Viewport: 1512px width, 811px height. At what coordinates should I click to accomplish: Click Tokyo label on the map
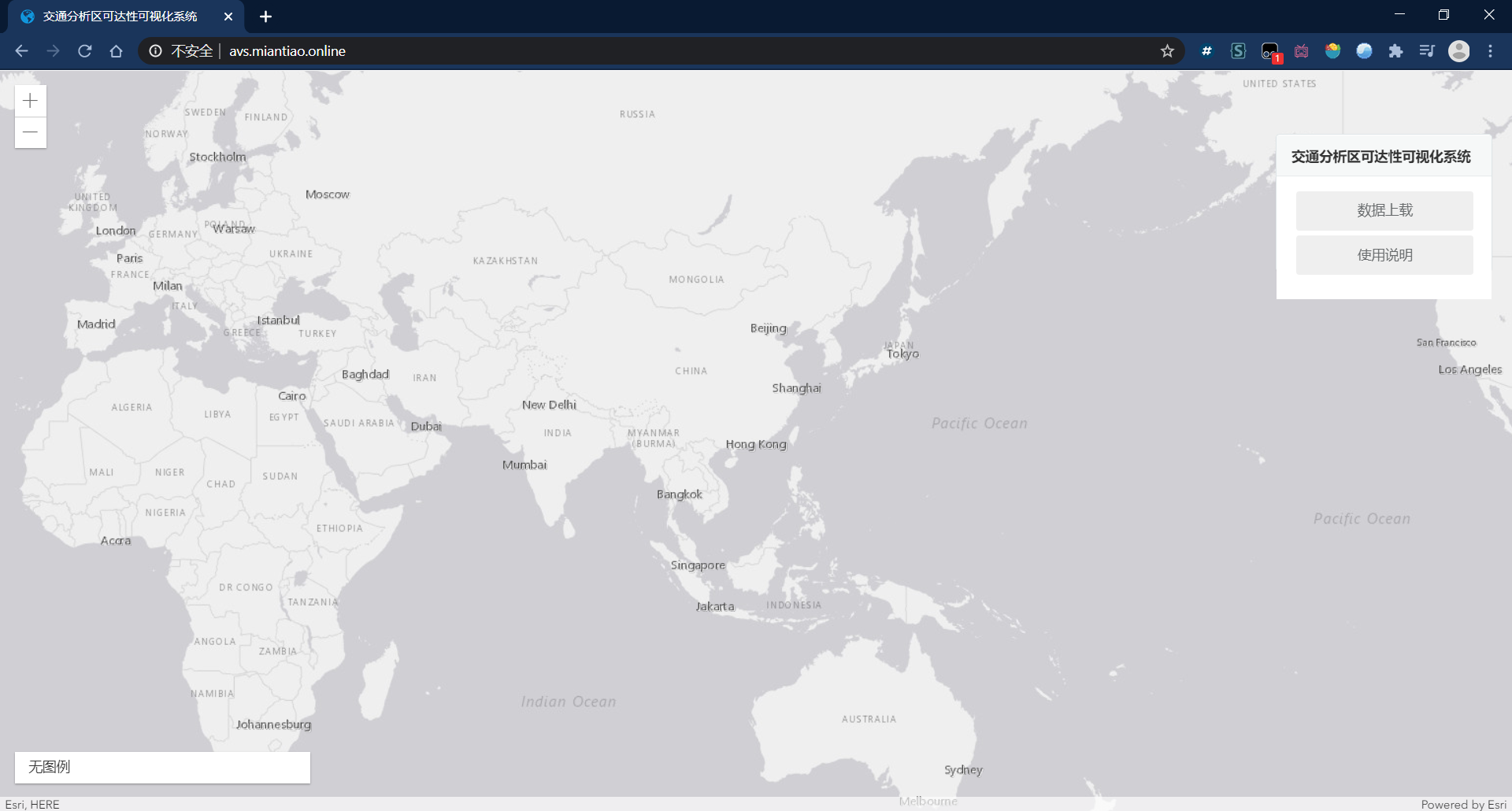[902, 354]
